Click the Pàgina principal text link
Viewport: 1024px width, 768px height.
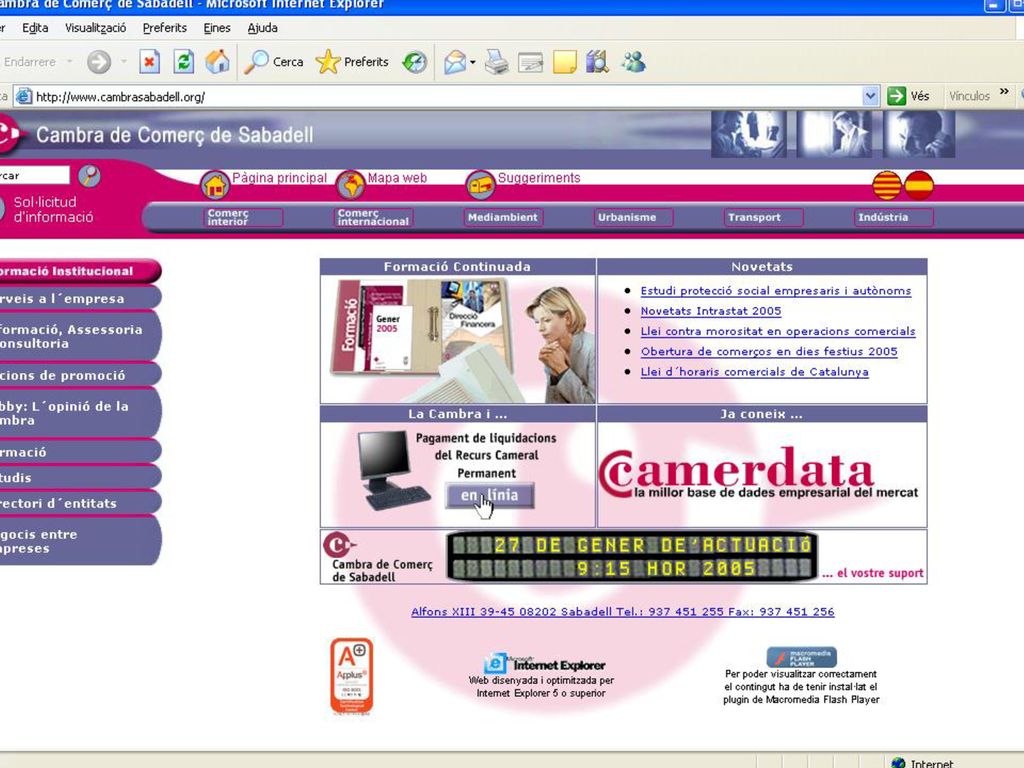280,178
